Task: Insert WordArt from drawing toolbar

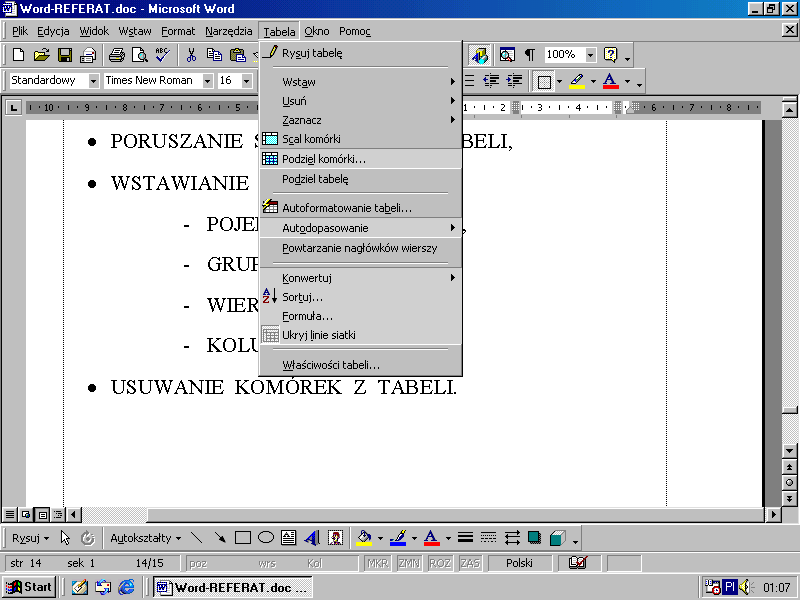Action: 312,538
